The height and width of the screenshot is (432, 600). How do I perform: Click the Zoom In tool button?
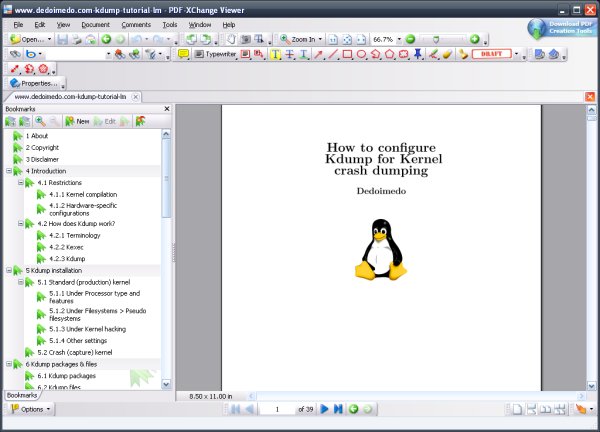click(296, 39)
